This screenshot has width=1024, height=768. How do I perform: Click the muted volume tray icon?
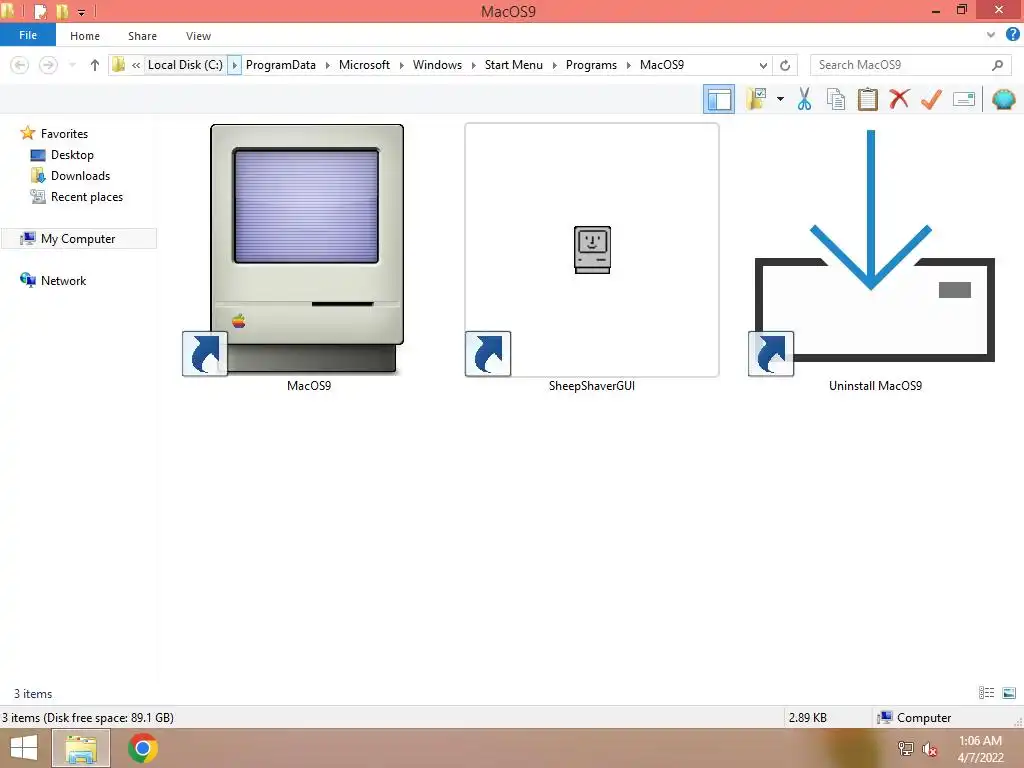coord(930,749)
